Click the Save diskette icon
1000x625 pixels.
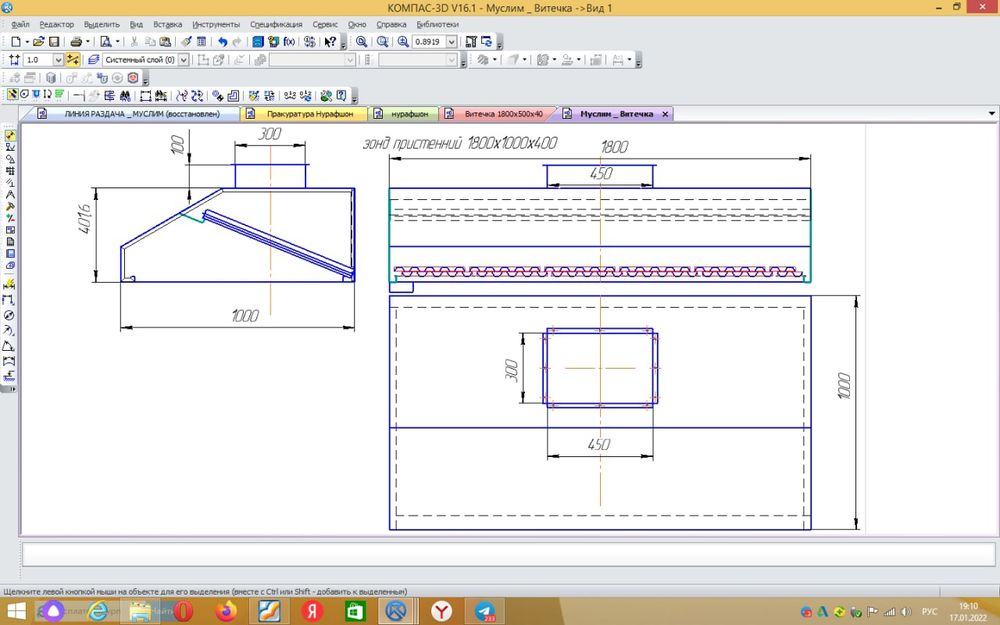pos(54,42)
